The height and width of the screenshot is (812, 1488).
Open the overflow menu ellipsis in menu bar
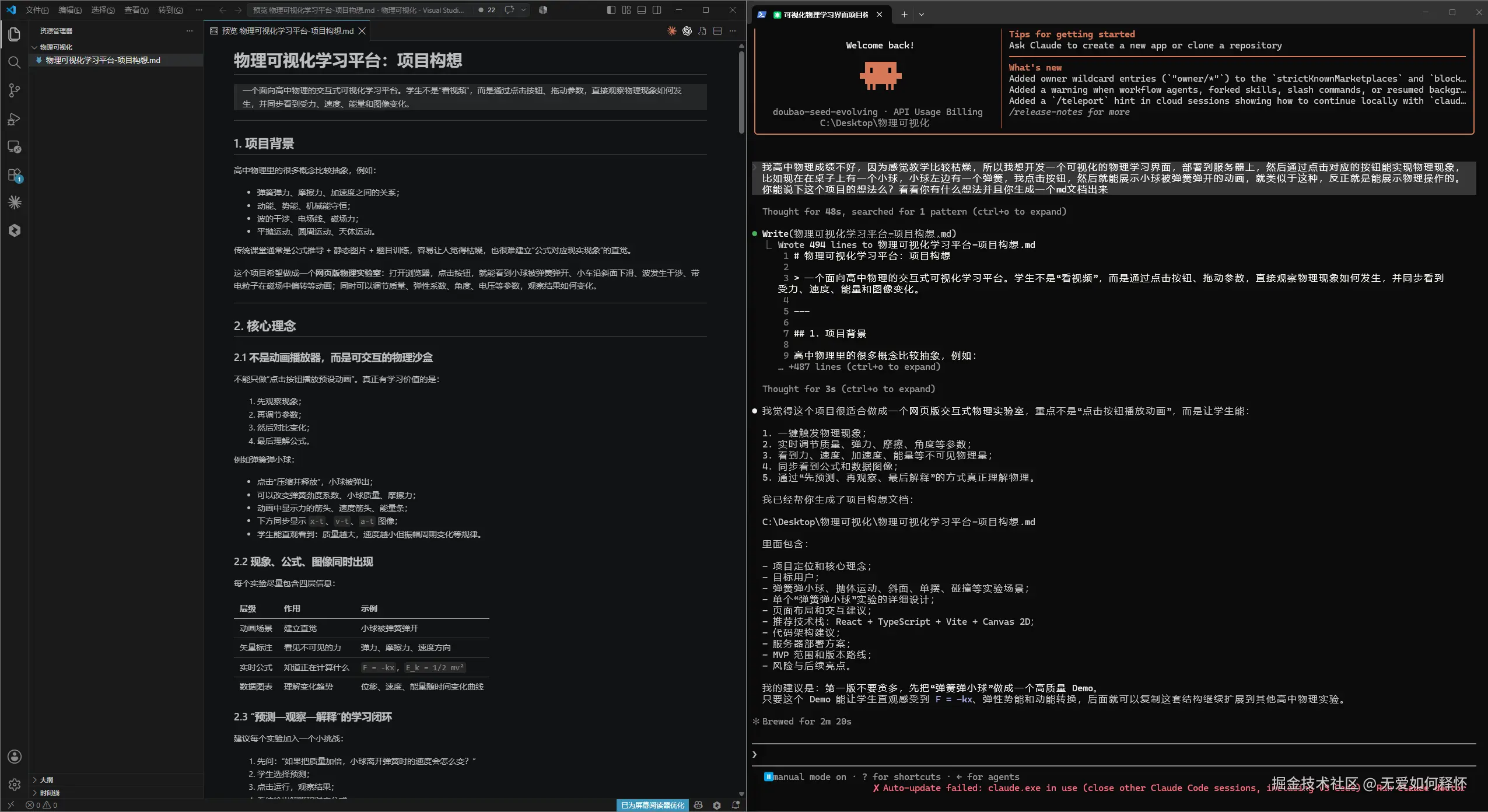click(x=199, y=10)
